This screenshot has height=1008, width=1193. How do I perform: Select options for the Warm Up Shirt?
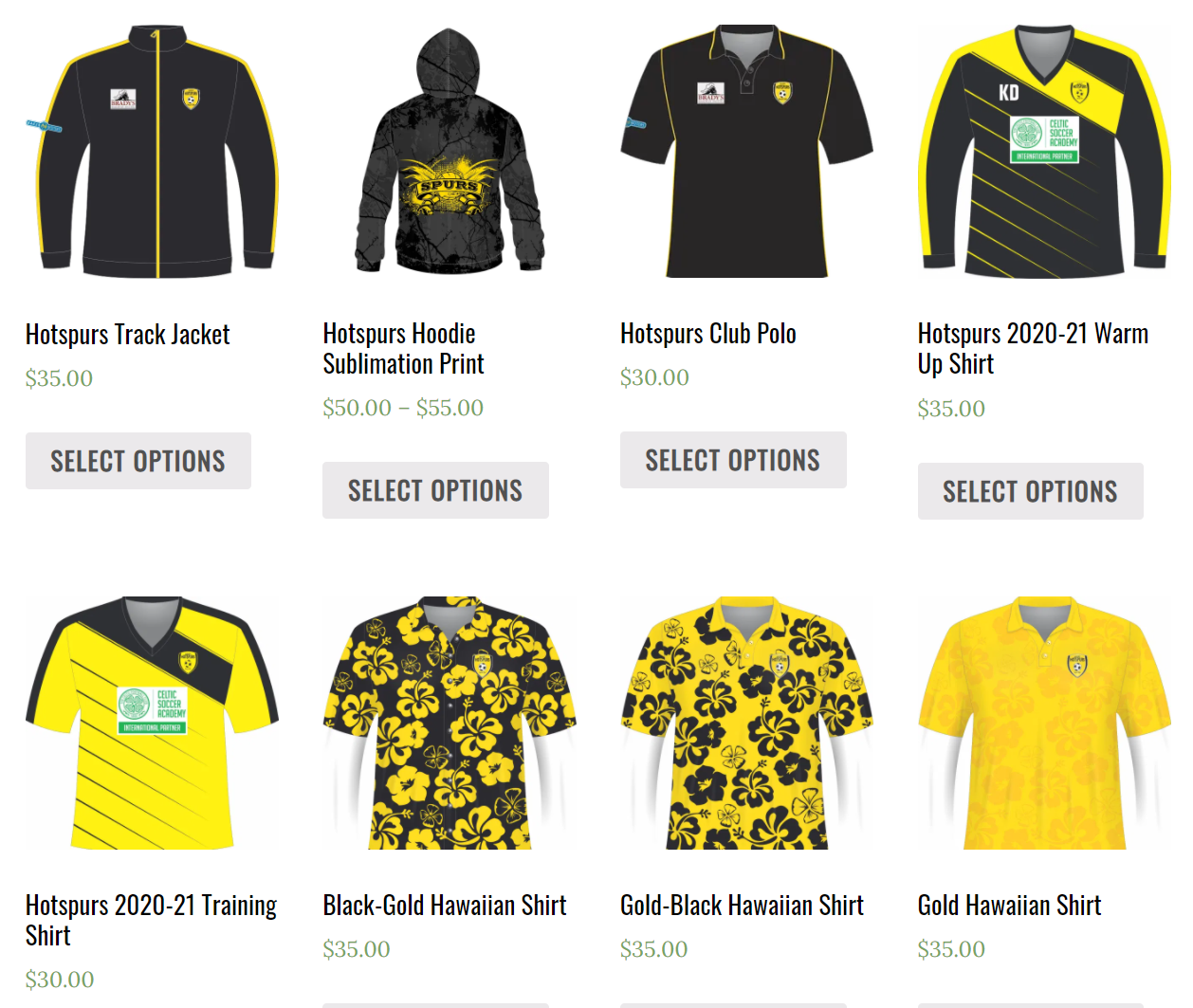1031,491
